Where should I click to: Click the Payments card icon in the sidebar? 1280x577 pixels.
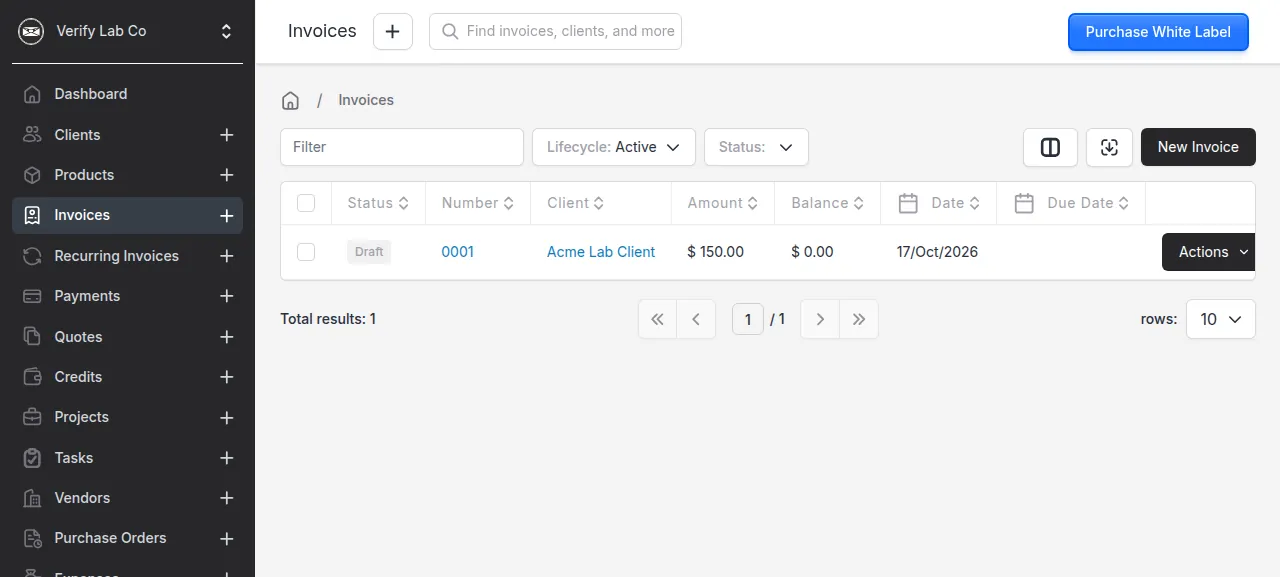click(33, 296)
